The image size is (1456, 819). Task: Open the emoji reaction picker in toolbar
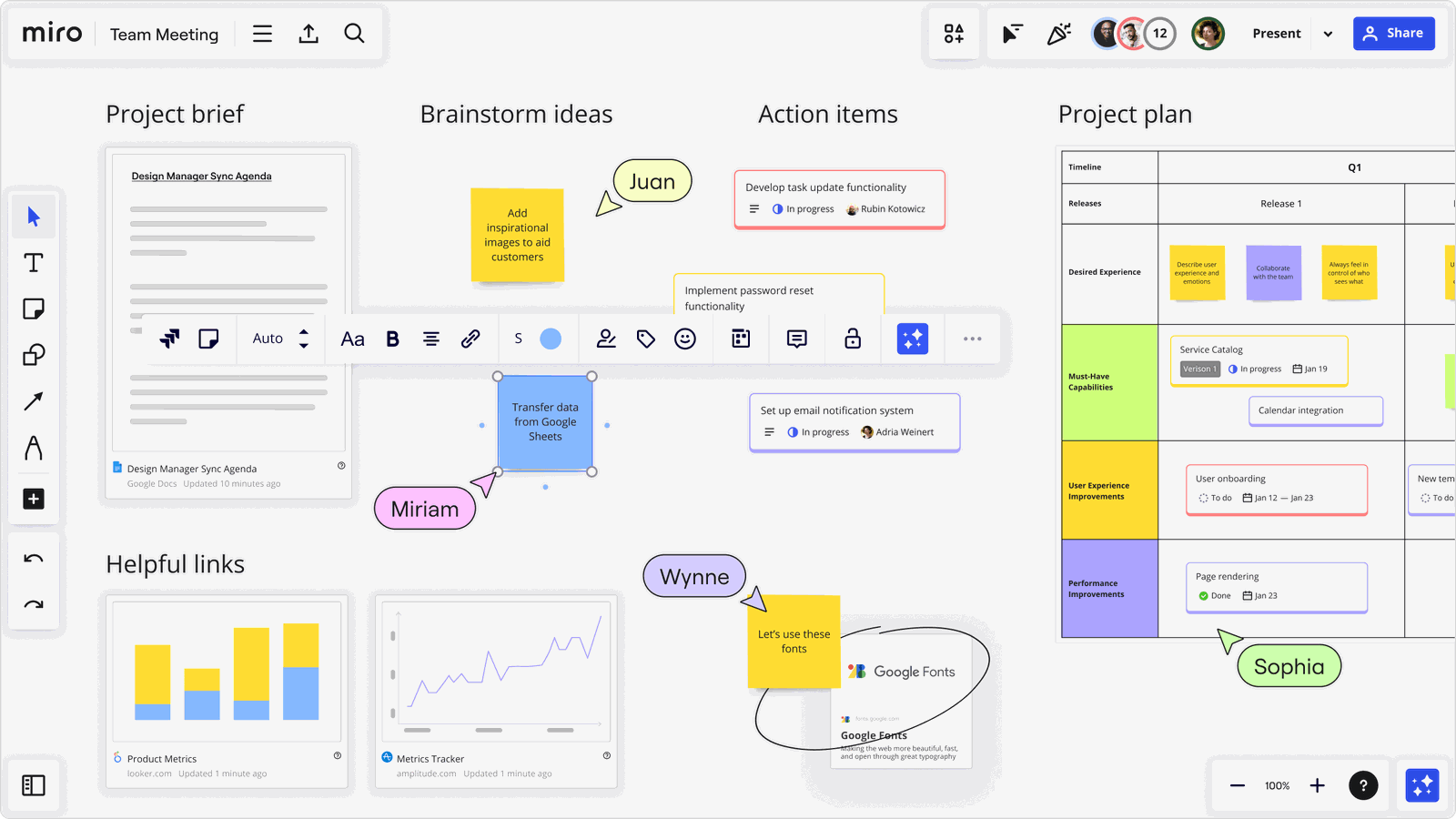685,339
